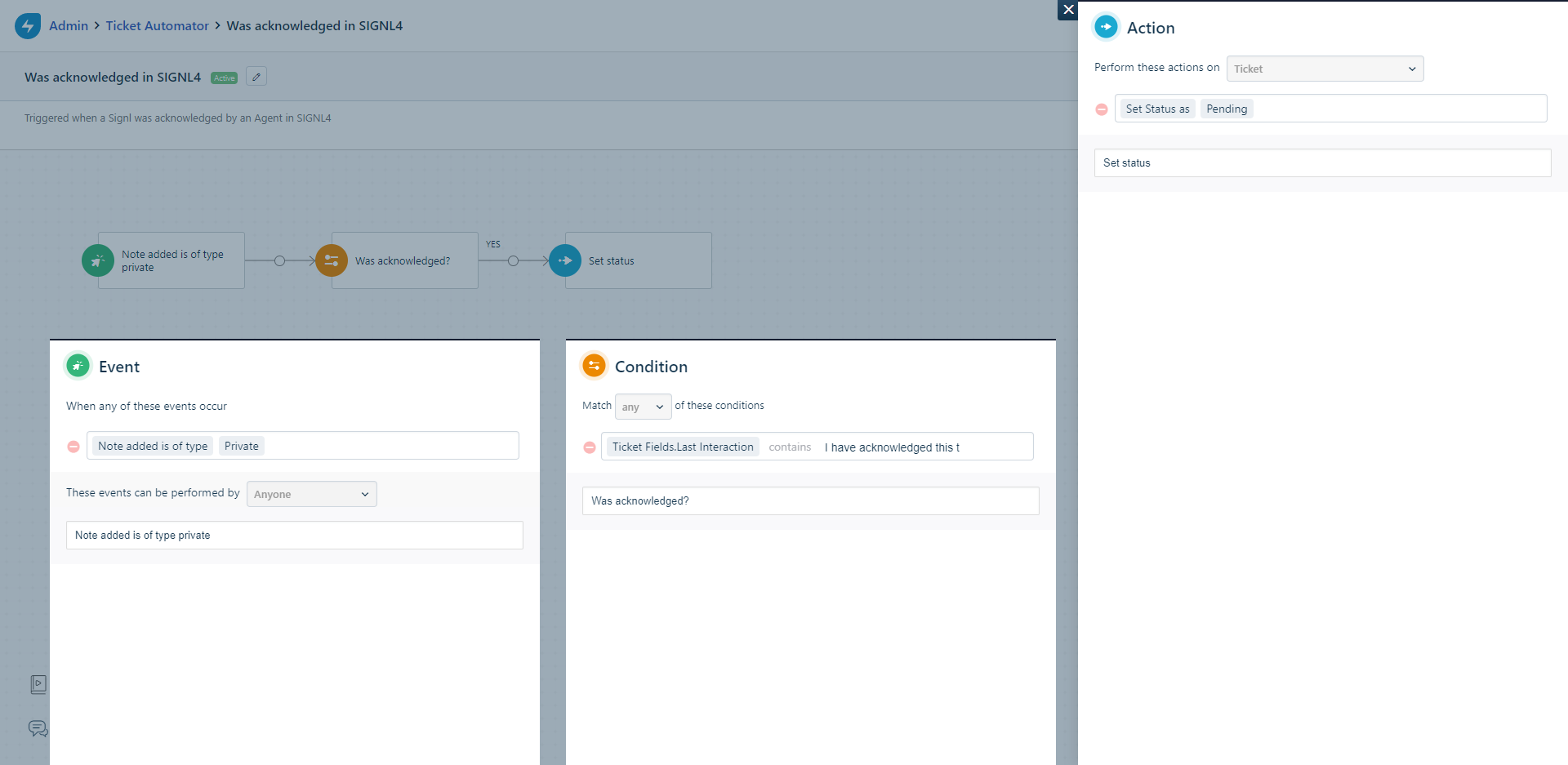Open the Perform these actions on Ticket dropdown
1568x765 pixels.
click(1325, 69)
